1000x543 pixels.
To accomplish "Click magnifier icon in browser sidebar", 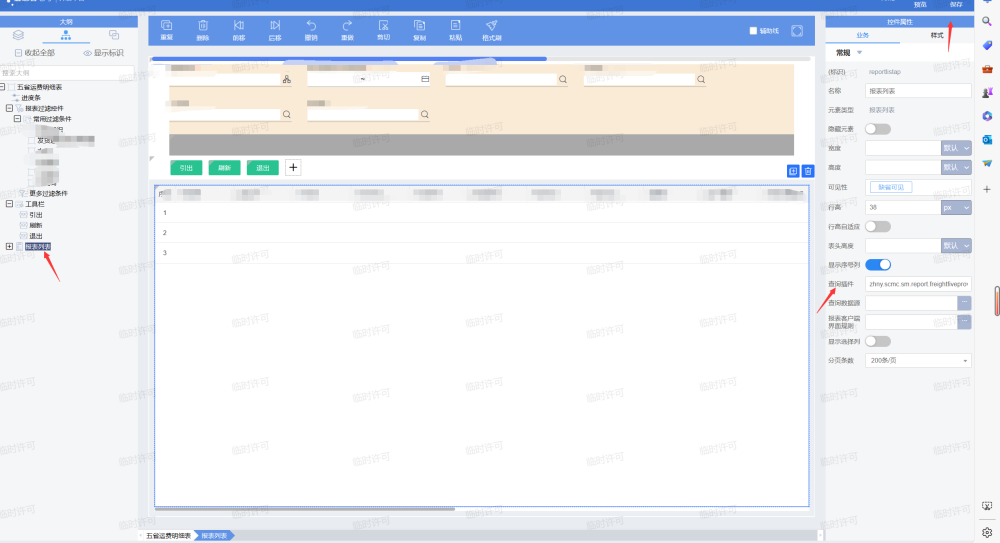I will 987,21.
